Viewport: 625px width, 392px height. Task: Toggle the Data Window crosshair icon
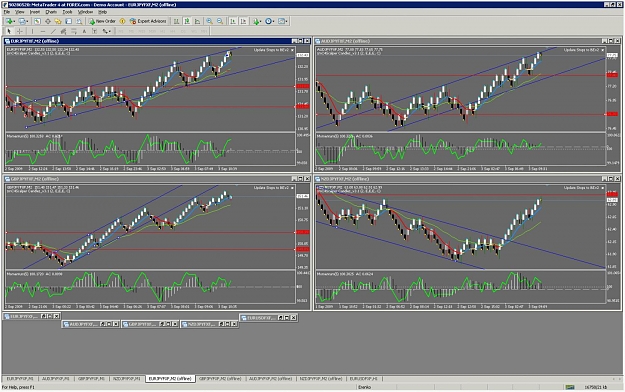click(48, 21)
